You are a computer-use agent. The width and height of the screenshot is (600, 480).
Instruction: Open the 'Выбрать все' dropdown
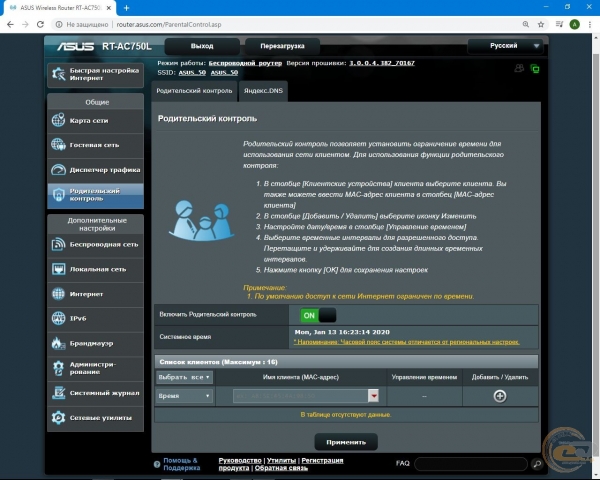pos(184,377)
